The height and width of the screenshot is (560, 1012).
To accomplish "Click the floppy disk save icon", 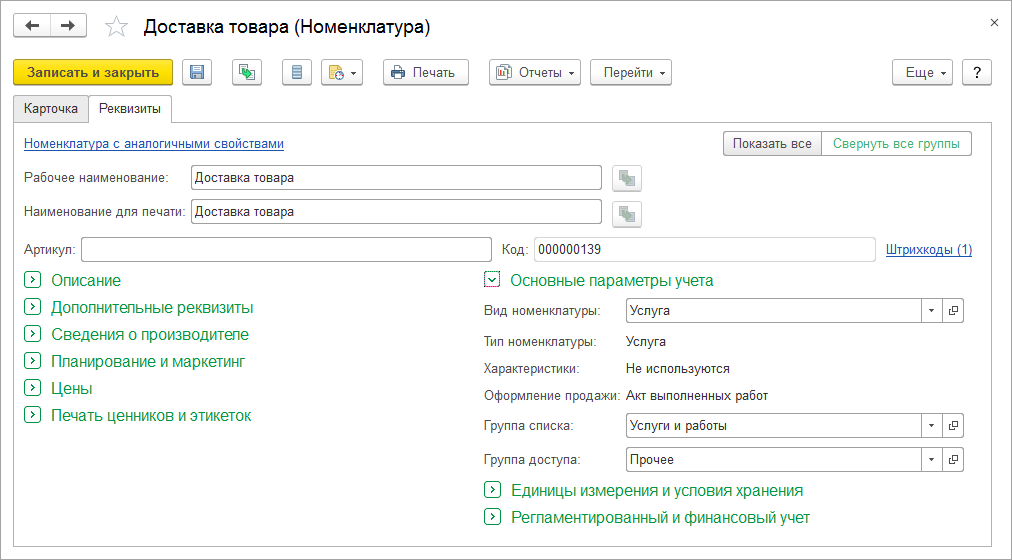I will point(197,72).
